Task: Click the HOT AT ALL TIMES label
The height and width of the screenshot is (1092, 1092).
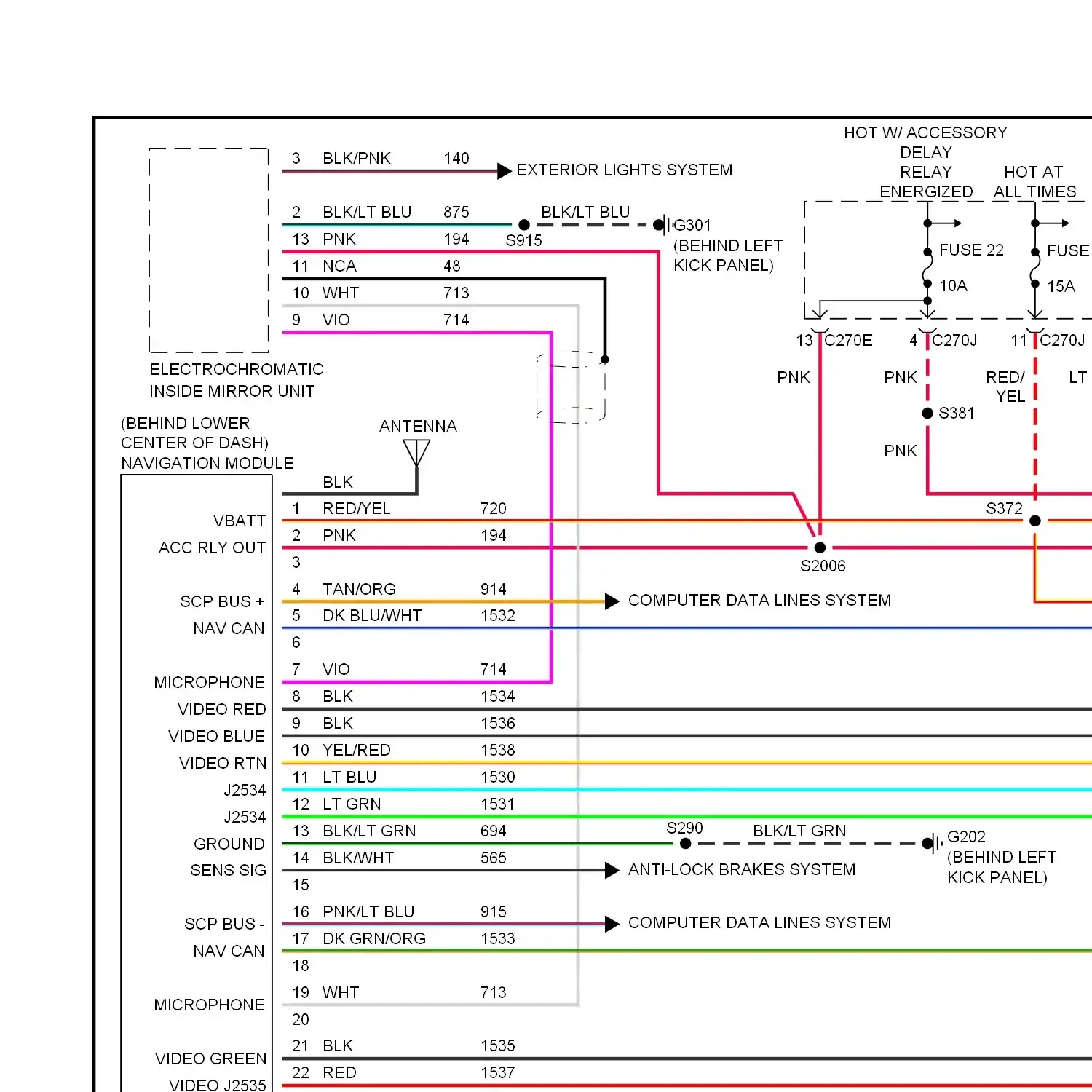Action: tap(1034, 182)
